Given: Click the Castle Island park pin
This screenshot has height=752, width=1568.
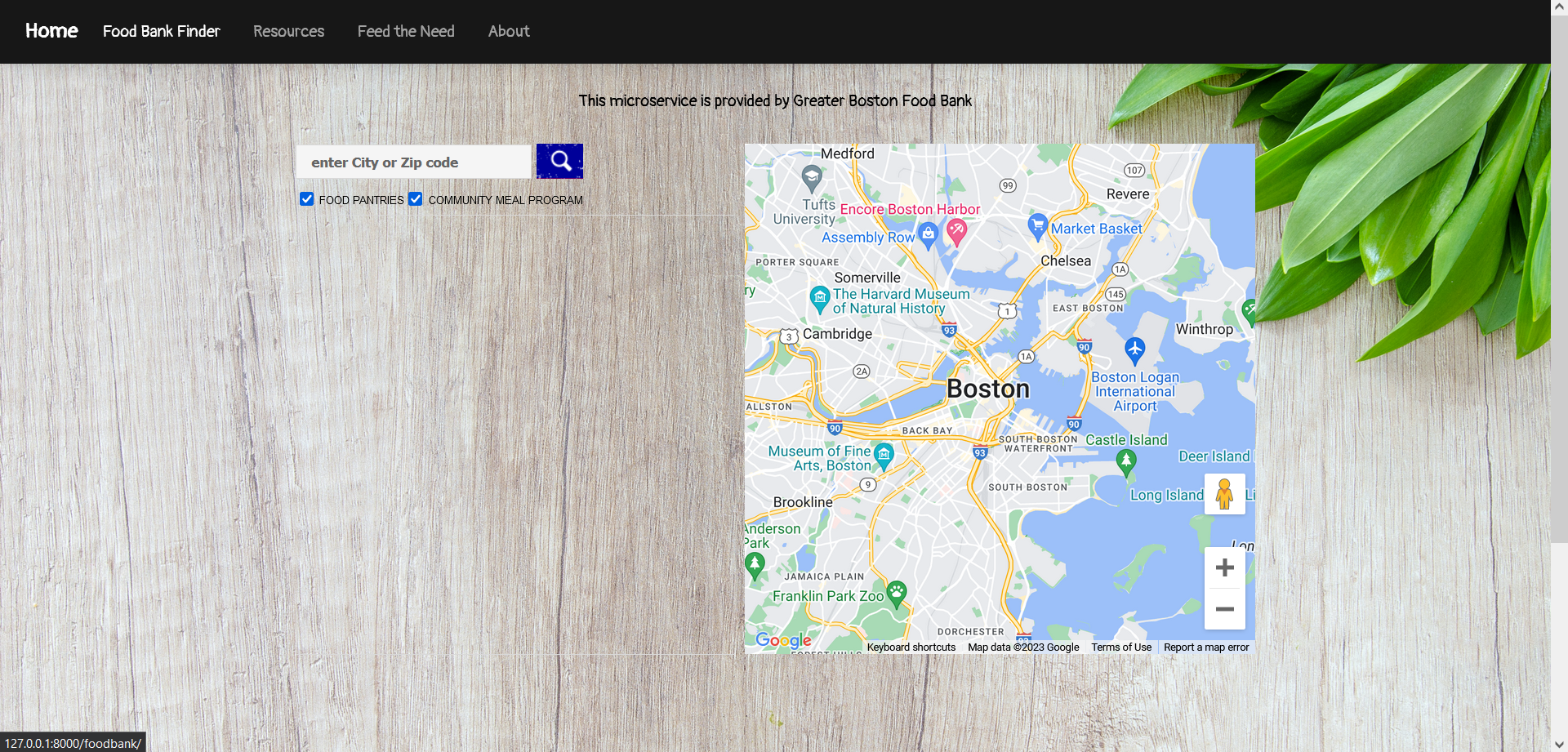Looking at the screenshot, I should click(x=1126, y=463).
